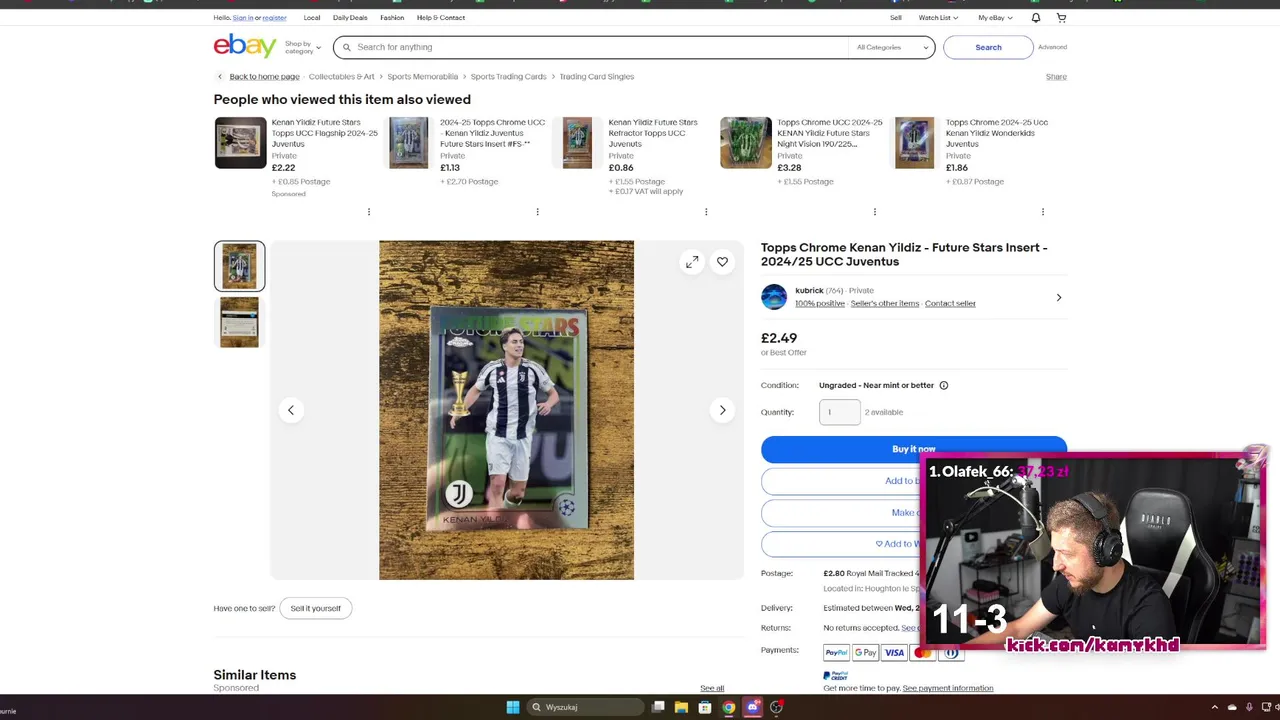The image size is (1280, 720).
Task: Click the register link
Action: 274,17
